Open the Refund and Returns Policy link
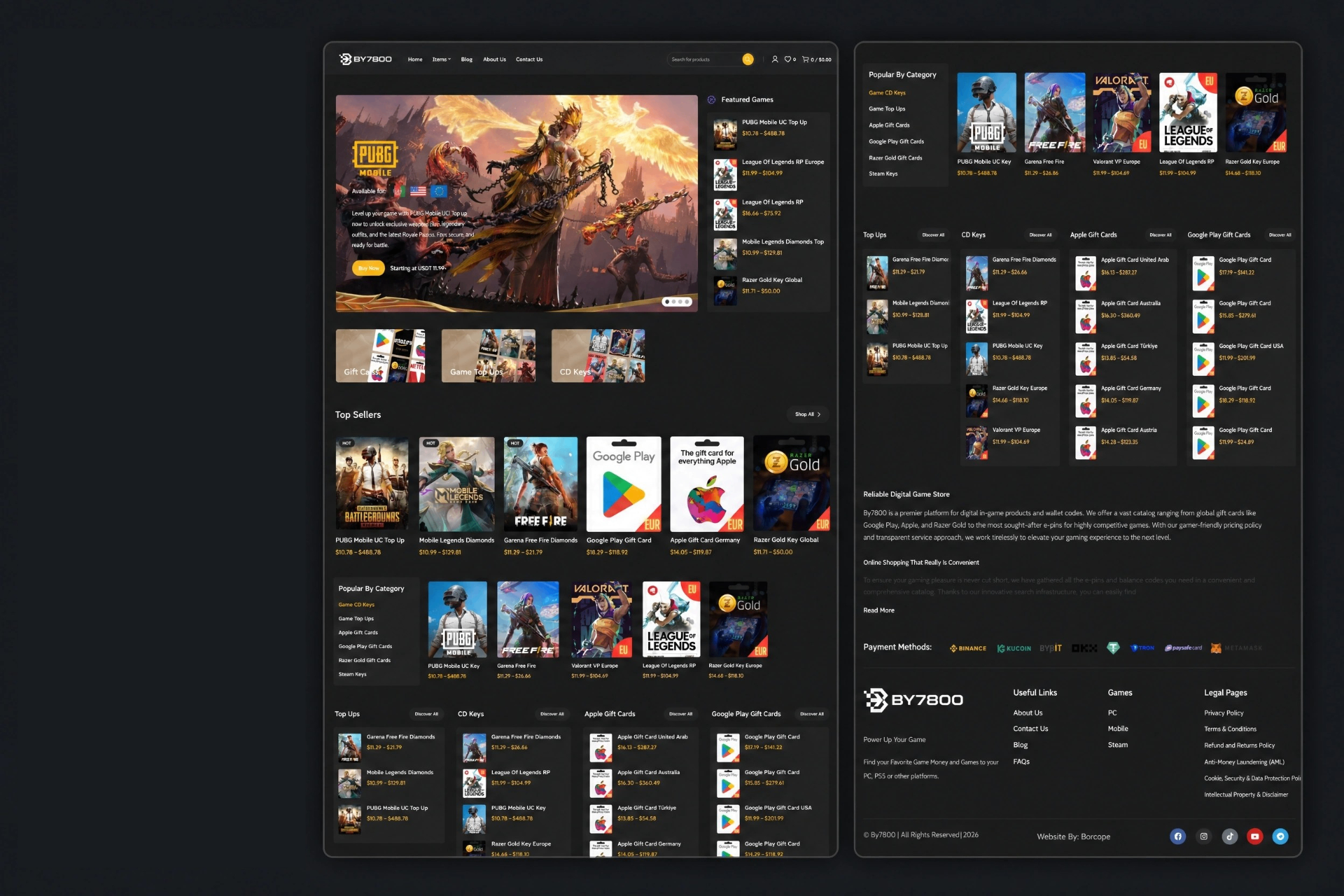1344x896 pixels. click(x=1239, y=745)
